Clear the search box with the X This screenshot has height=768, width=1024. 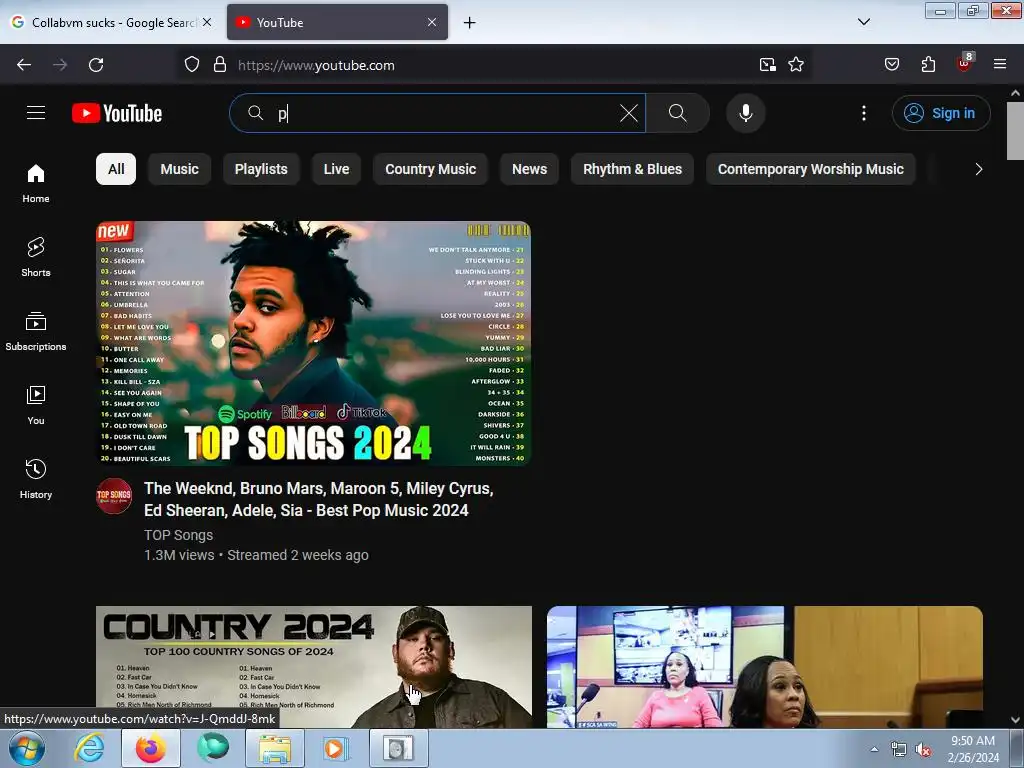[x=628, y=113]
